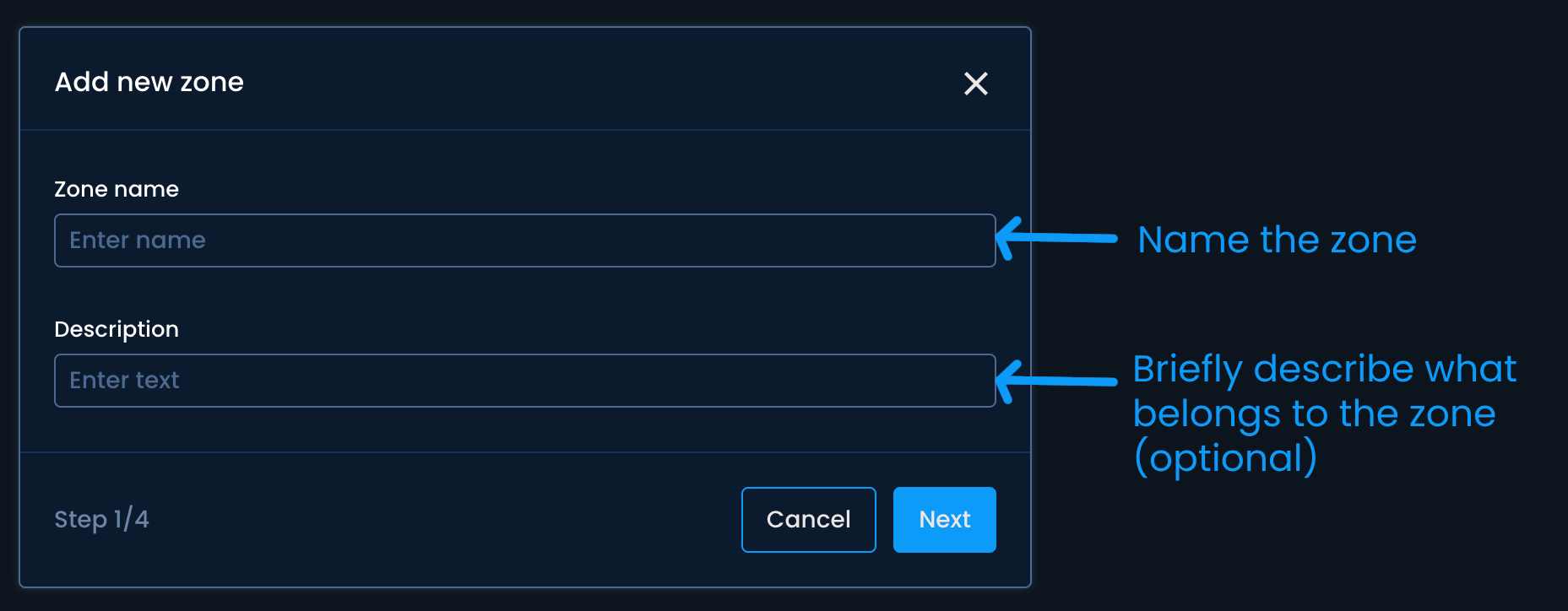The image size is (1568, 611).
Task: Click the 'Description' field label
Action: point(117,329)
